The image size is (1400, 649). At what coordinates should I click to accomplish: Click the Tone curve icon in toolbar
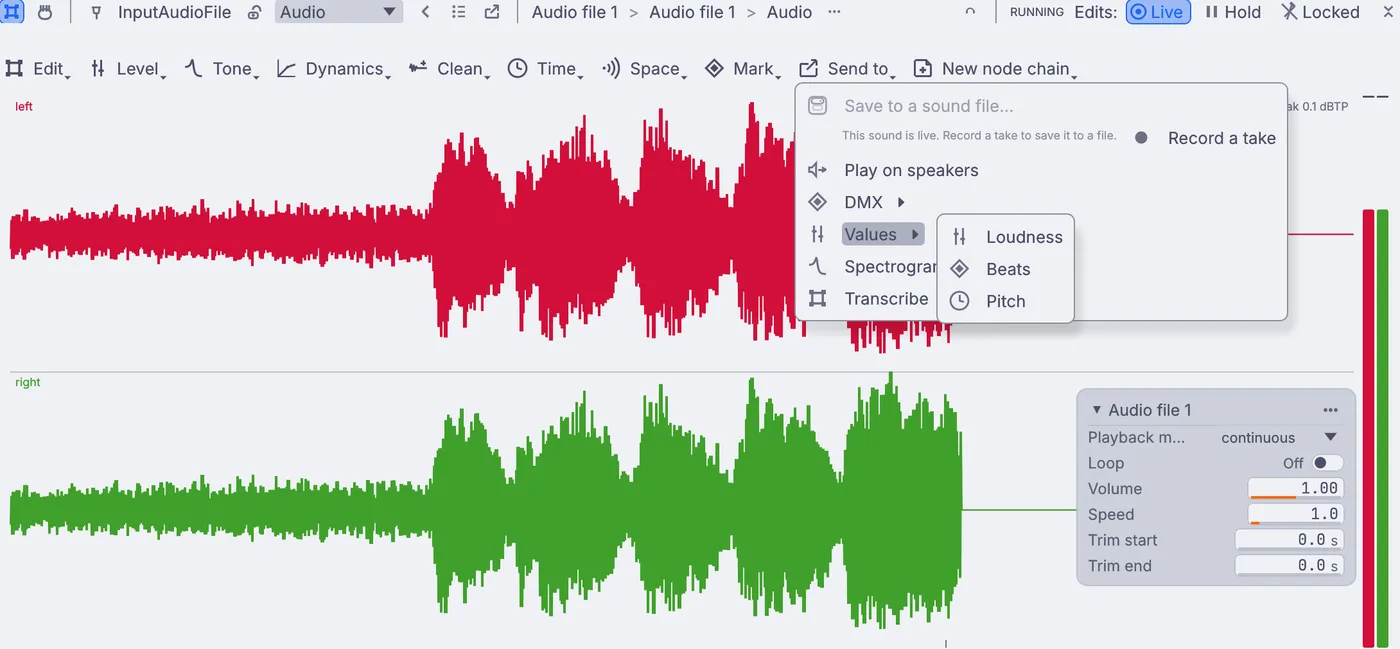point(193,68)
